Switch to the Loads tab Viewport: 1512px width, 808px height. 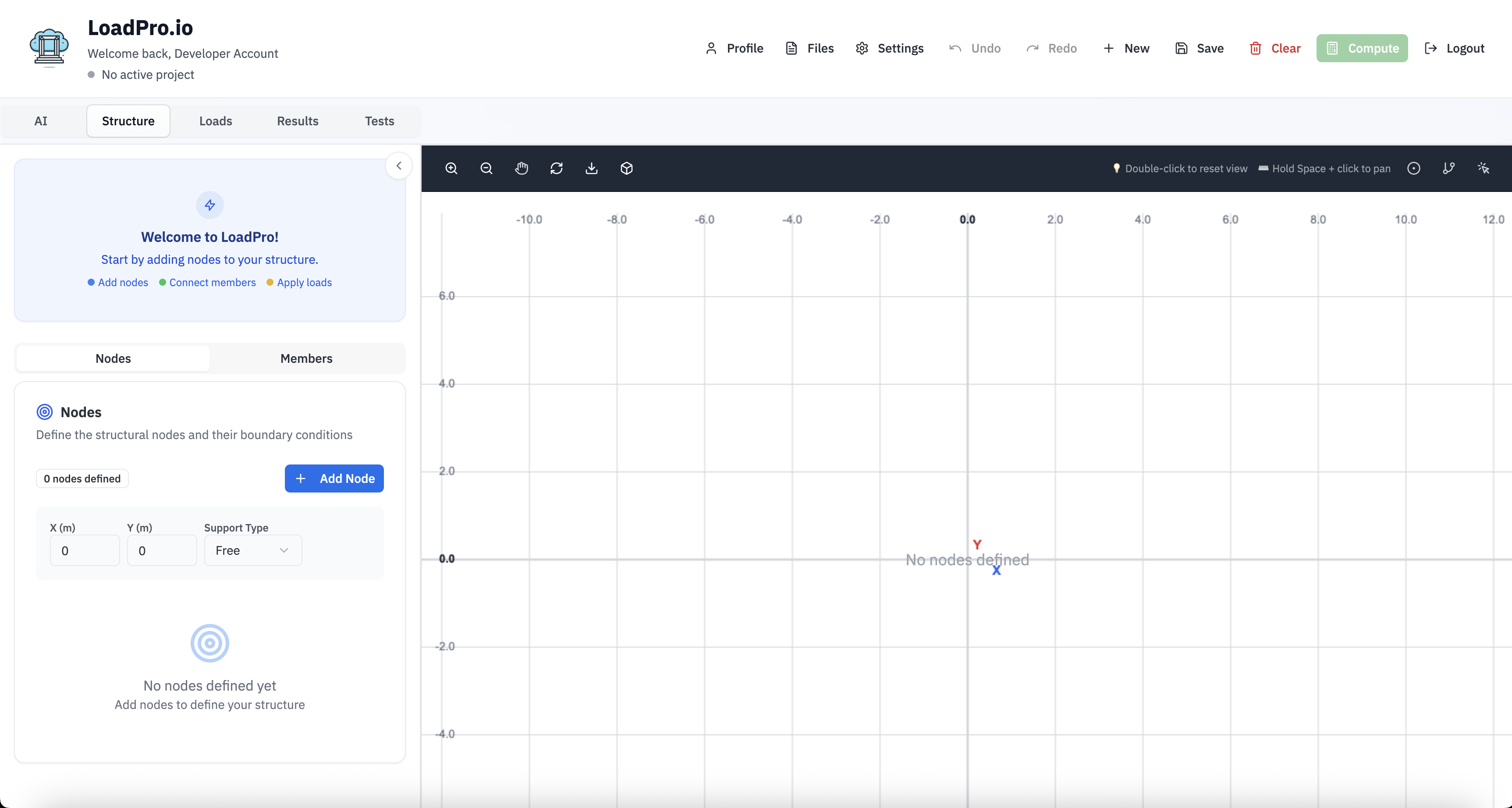216,121
